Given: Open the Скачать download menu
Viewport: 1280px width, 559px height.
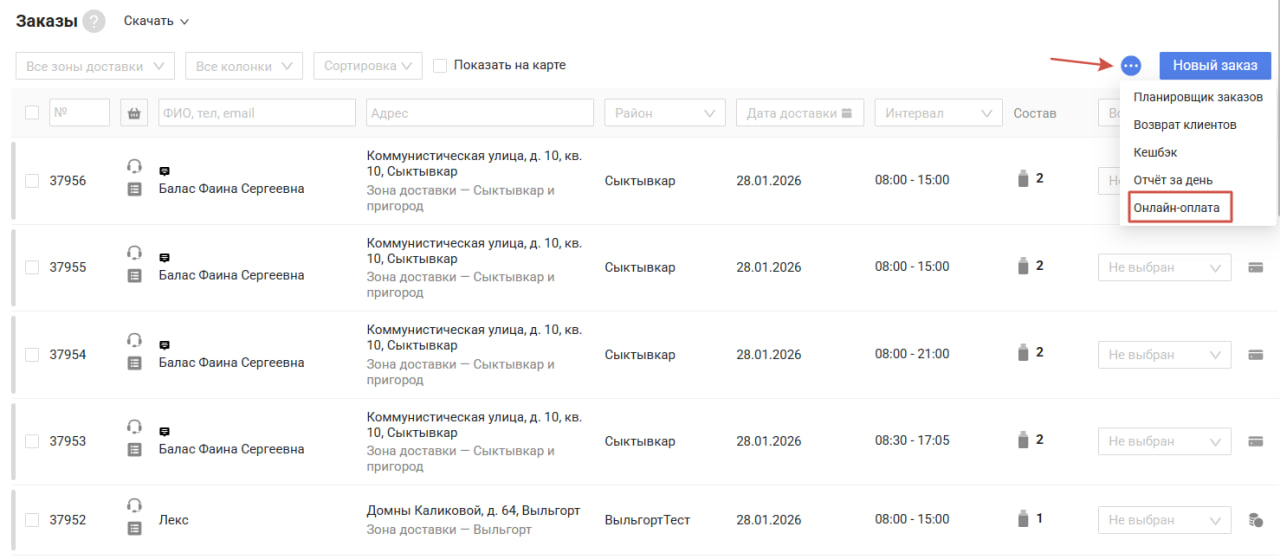Looking at the screenshot, I should pos(156,21).
